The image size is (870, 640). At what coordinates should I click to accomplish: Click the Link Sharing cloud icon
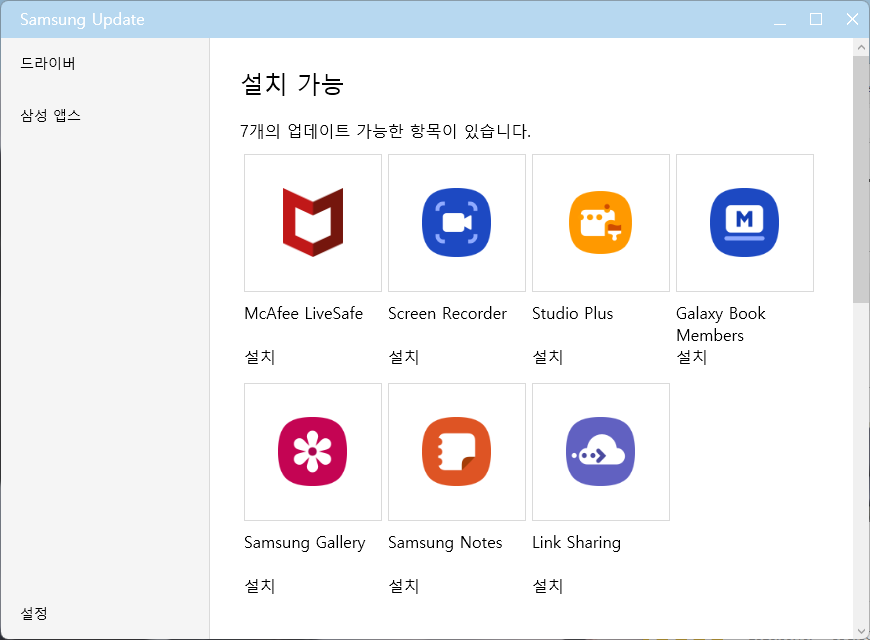click(600, 451)
